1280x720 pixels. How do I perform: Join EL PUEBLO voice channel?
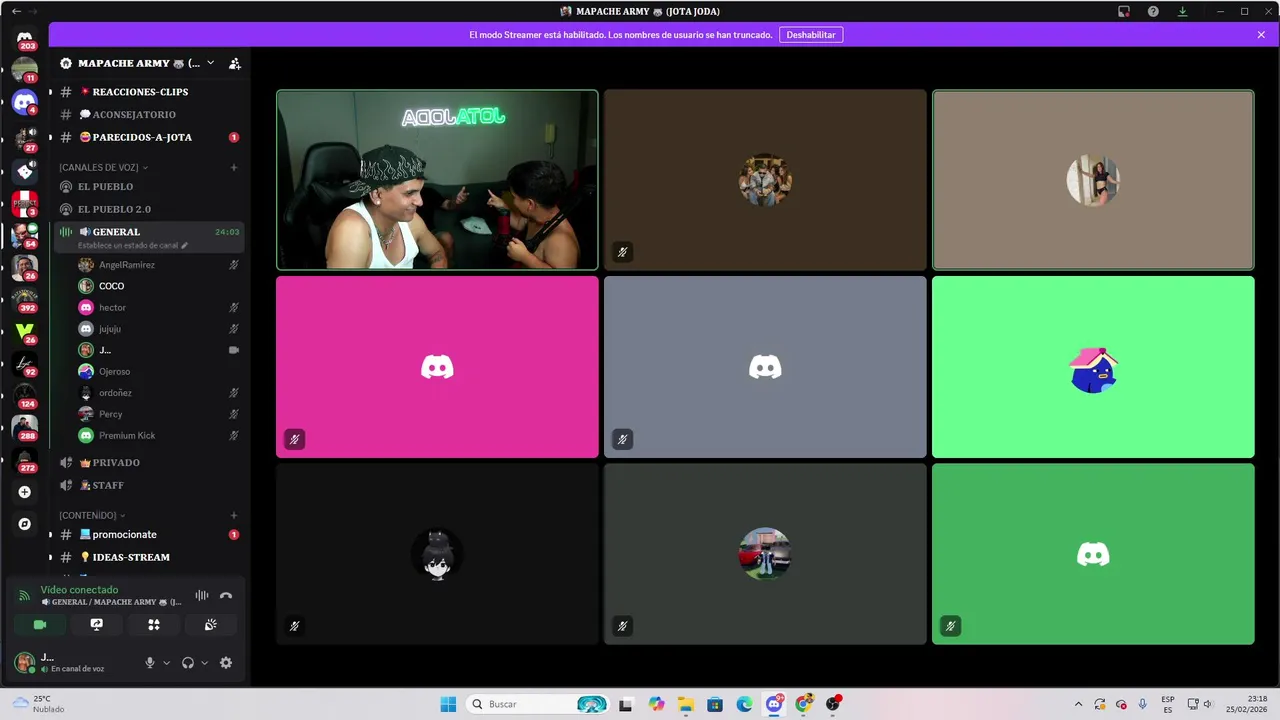[x=148, y=186]
